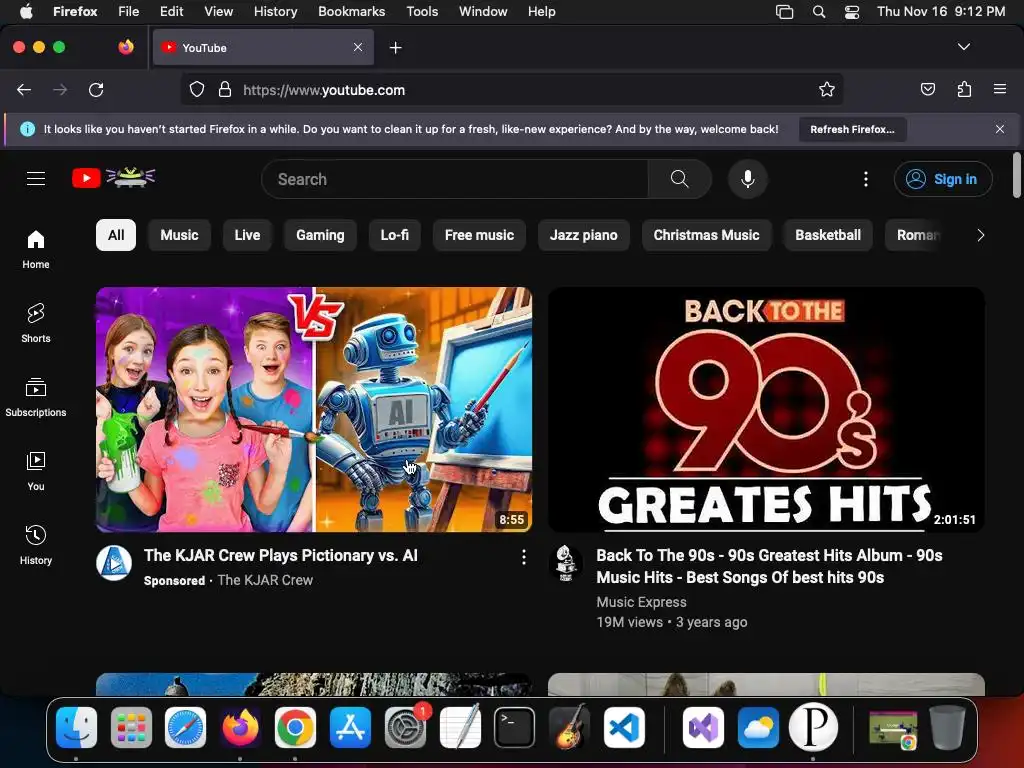1024x768 pixels.
Task: Open KJAR Crew channel avatar
Action: (114, 563)
